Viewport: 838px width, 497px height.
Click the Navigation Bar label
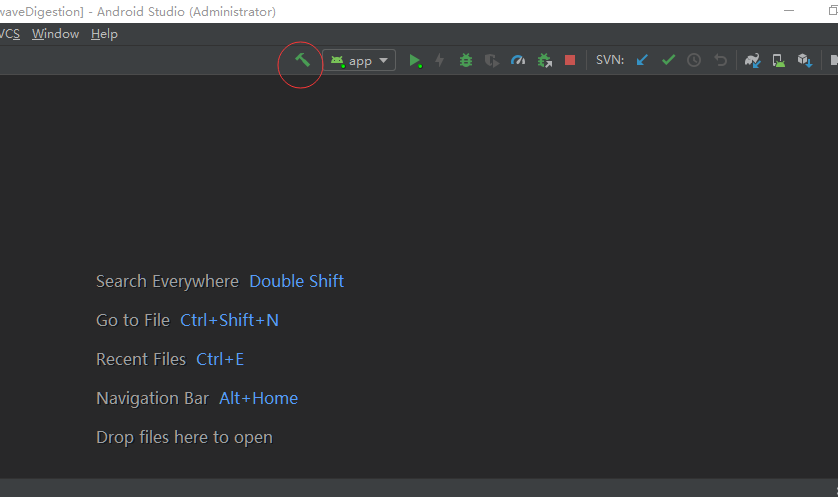(x=152, y=398)
